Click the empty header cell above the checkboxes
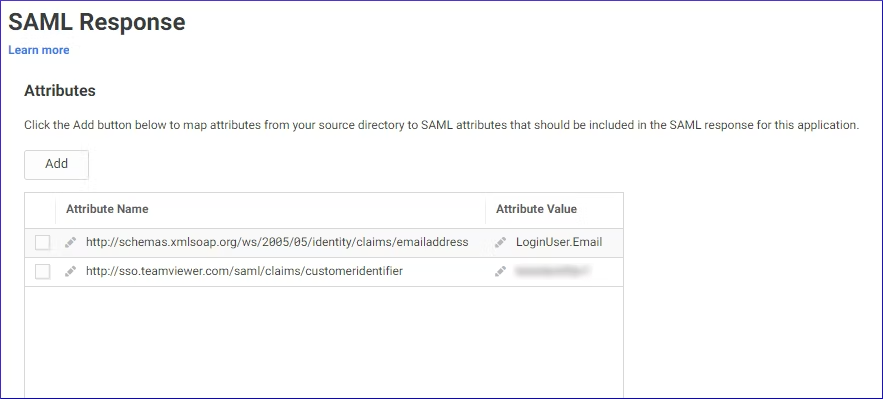The image size is (883, 399). tap(40, 210)
